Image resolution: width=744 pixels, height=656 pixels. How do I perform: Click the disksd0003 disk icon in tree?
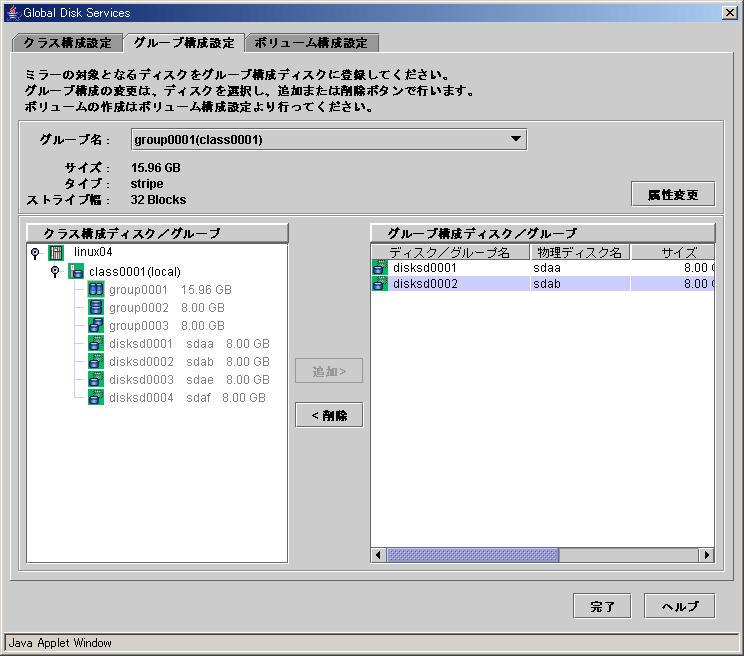pyautogui.click(x=96, y=380)
